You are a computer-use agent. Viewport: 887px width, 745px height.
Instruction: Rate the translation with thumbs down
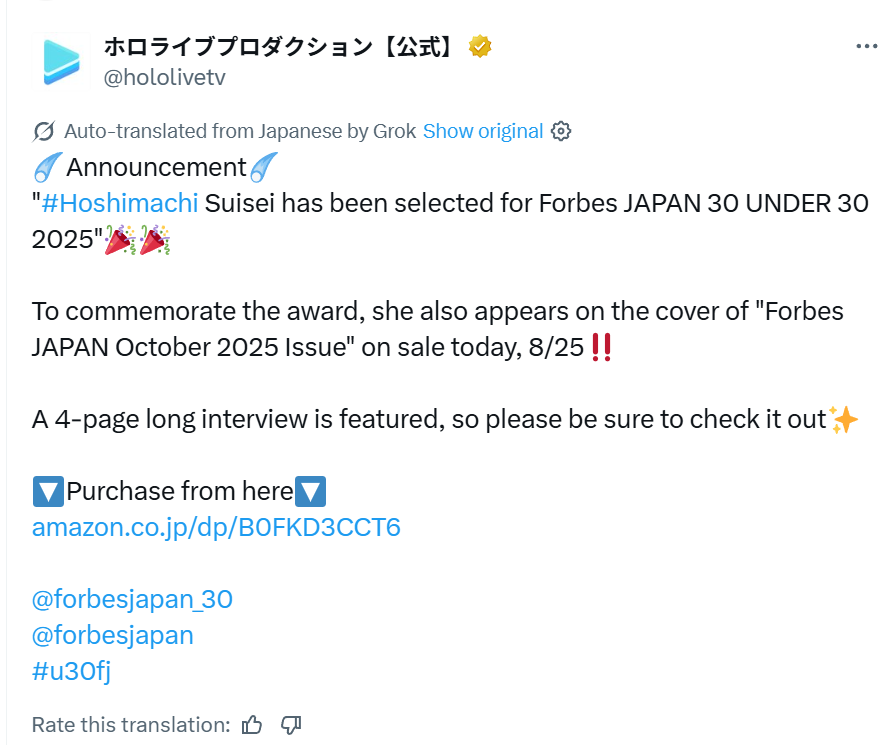click(x=291, y=724)
